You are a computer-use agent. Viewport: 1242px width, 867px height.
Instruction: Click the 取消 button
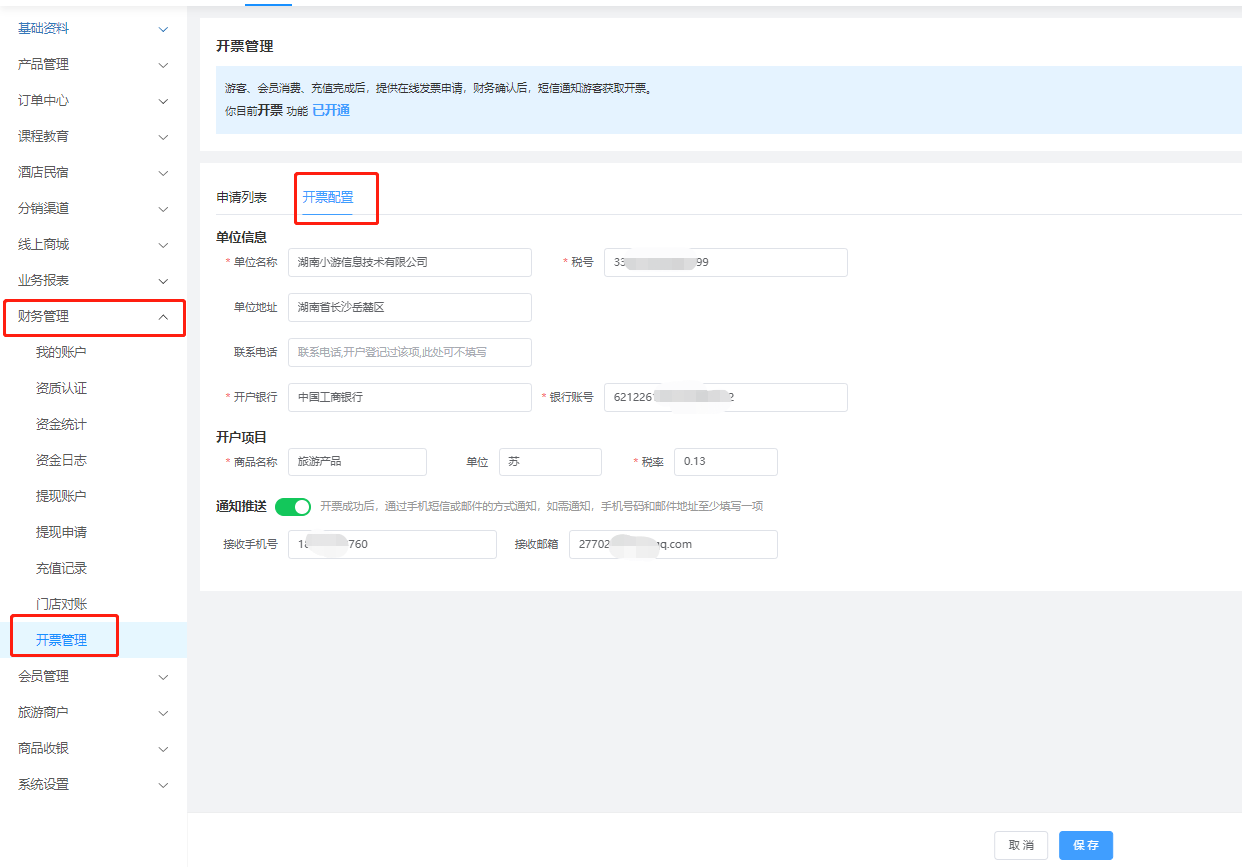point(1021,845)
